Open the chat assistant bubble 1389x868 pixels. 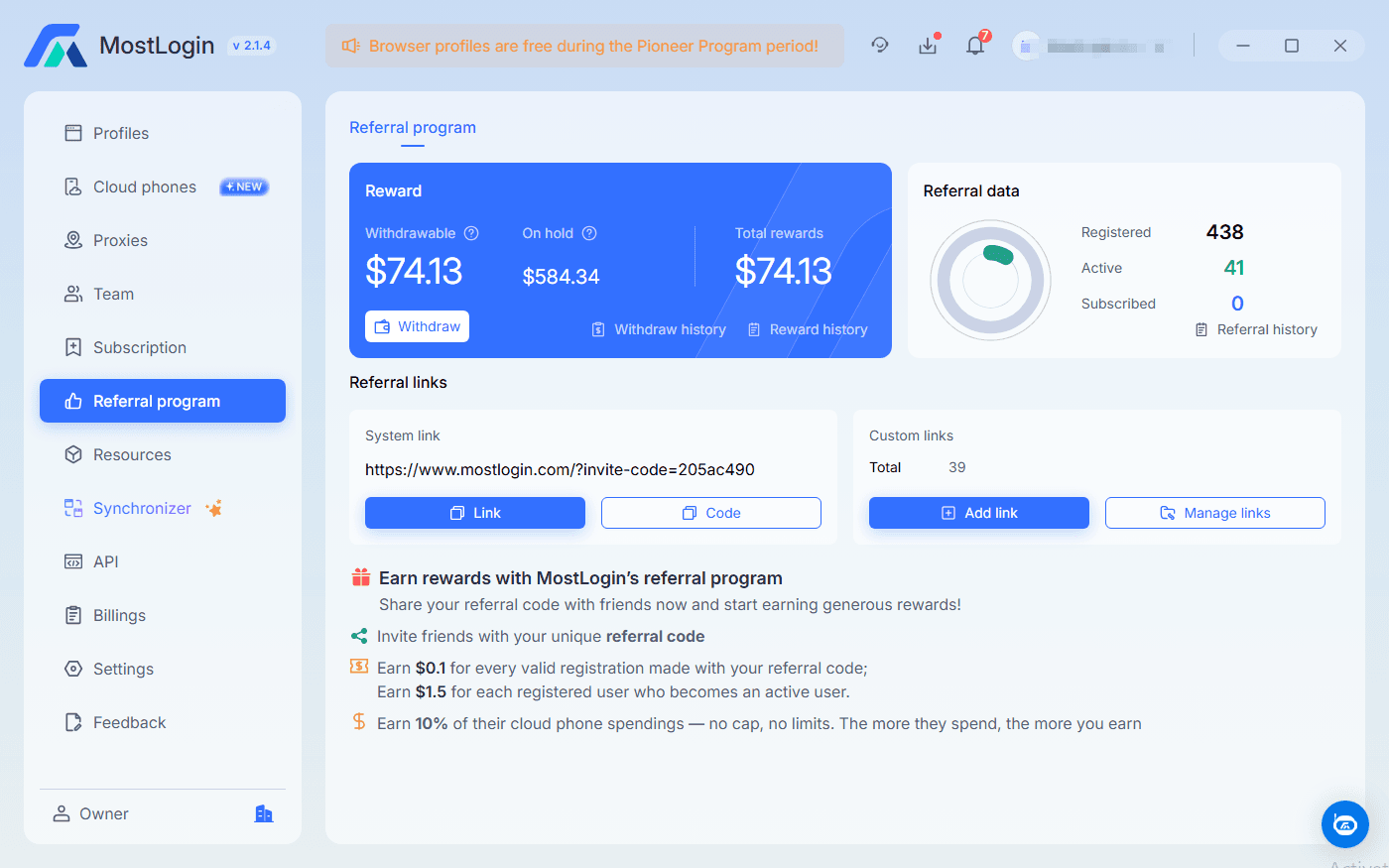pyautogui.click(x=1345, y=824)
